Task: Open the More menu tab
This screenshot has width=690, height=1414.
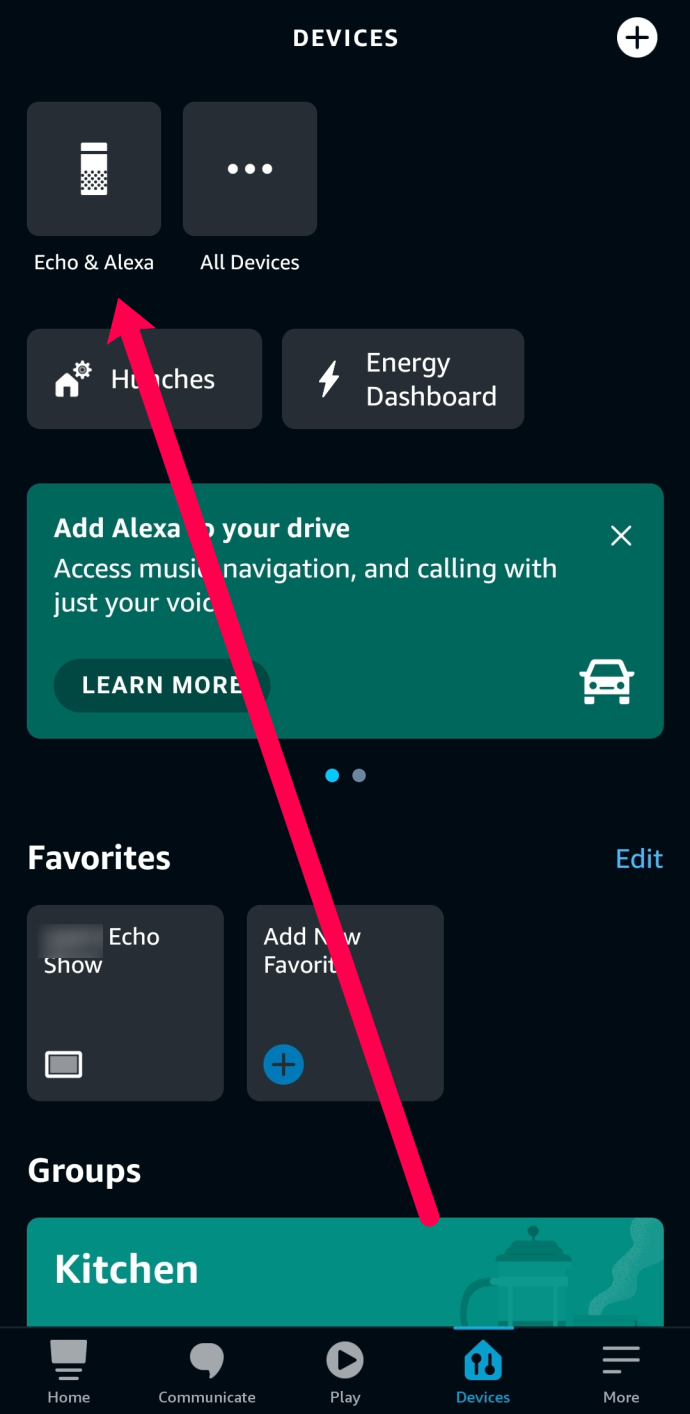Action: (621, 1371)
